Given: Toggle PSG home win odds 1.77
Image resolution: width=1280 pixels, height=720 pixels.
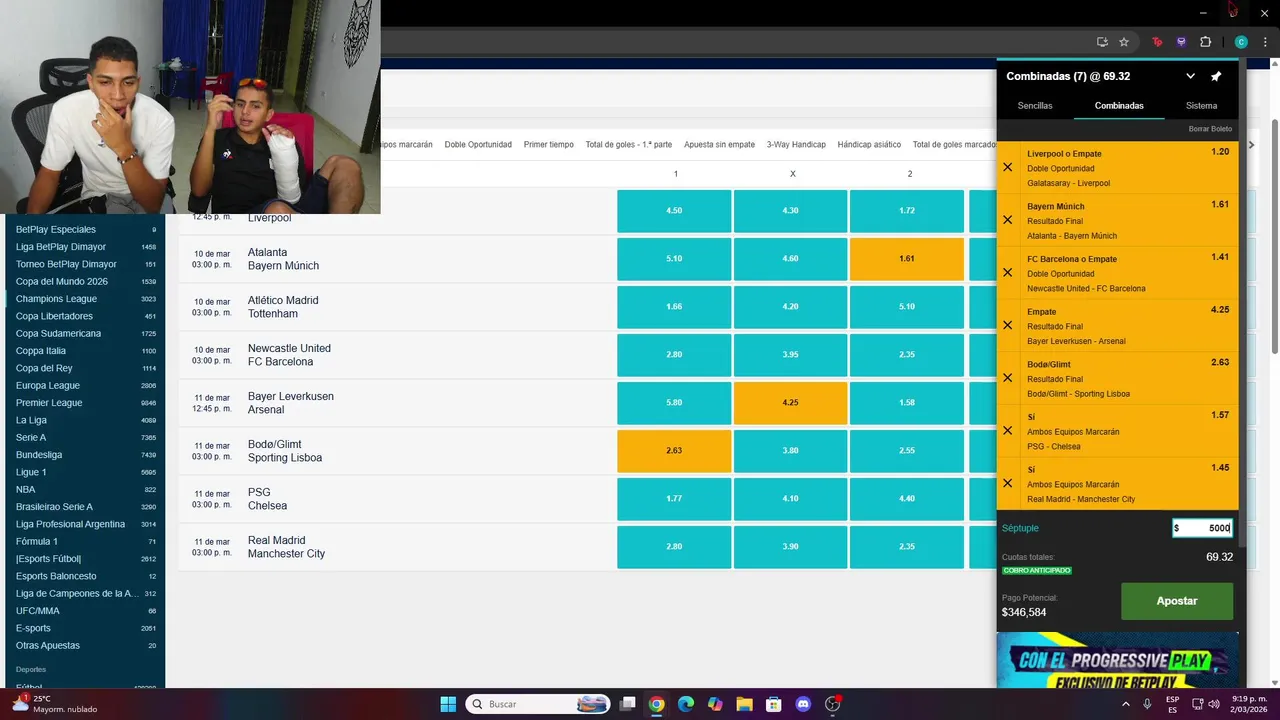Looking at the screenshot, I should (674, 499).
